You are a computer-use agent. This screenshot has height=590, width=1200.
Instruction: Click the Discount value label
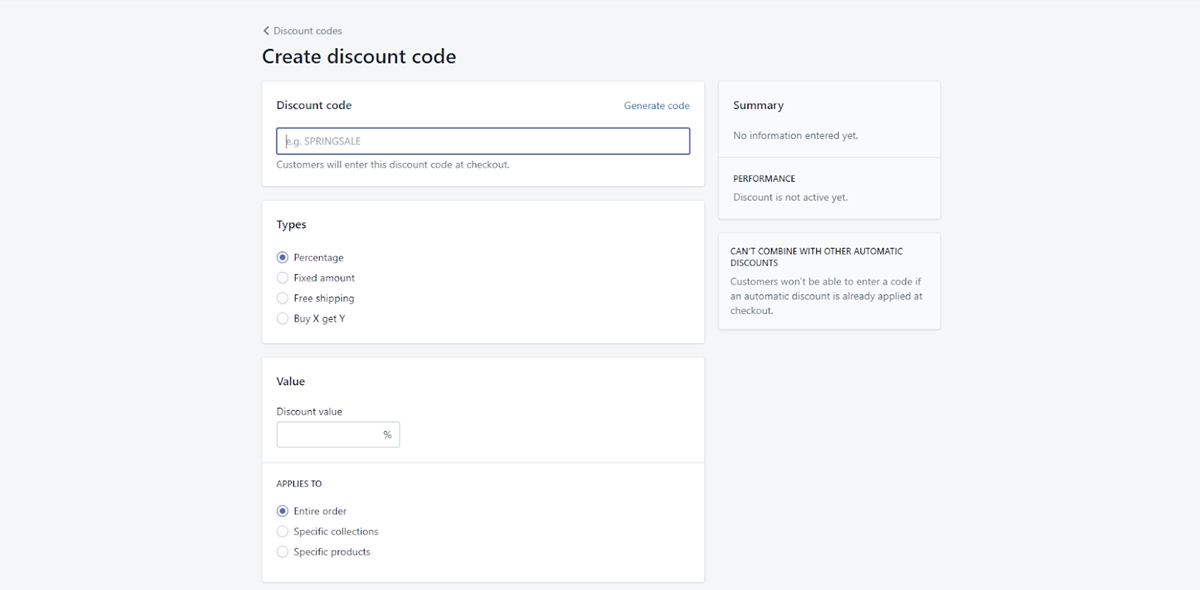click(309, 411)
